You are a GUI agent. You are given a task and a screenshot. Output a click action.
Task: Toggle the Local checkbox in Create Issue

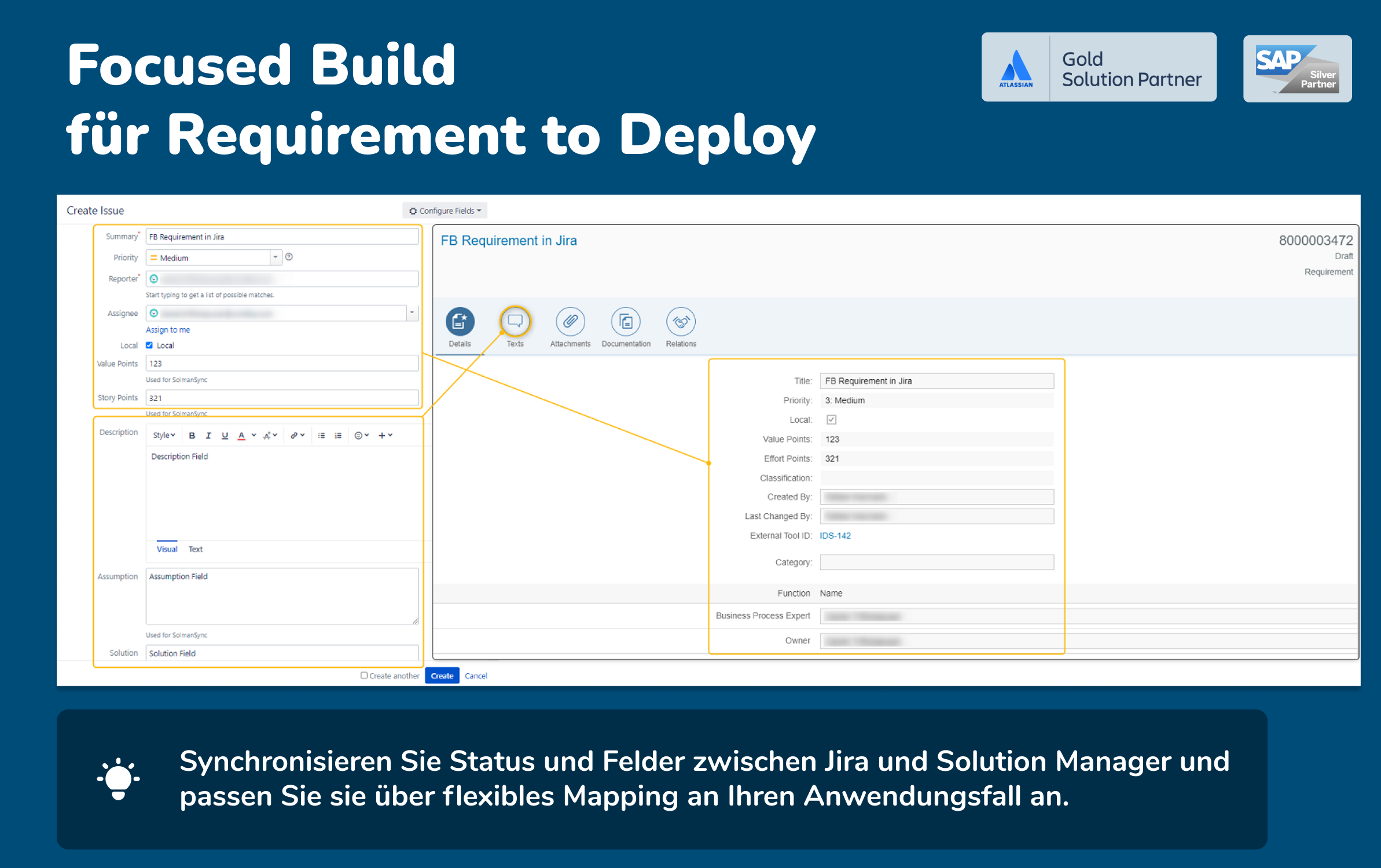pos(149,345)
